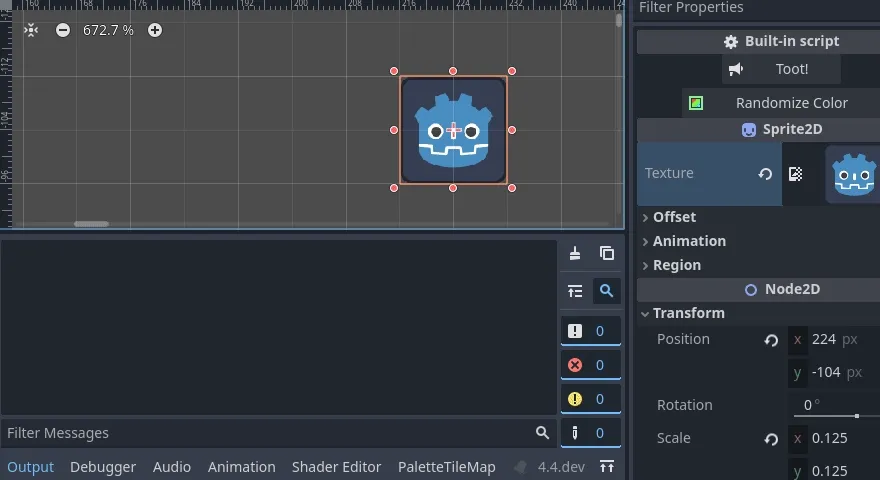Reset the Position value with revert icon
The image size is (880, 480).
pos(771,340)
